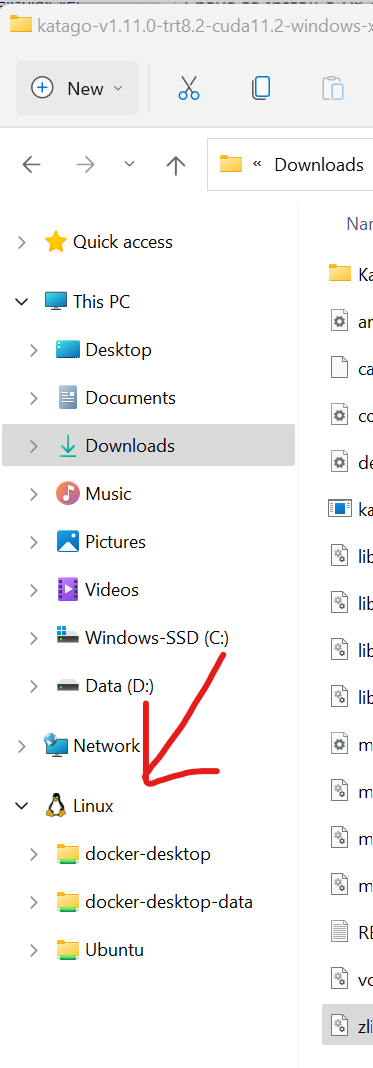
Task: Open the New item dropdown button
Action: tap(77, 88)
